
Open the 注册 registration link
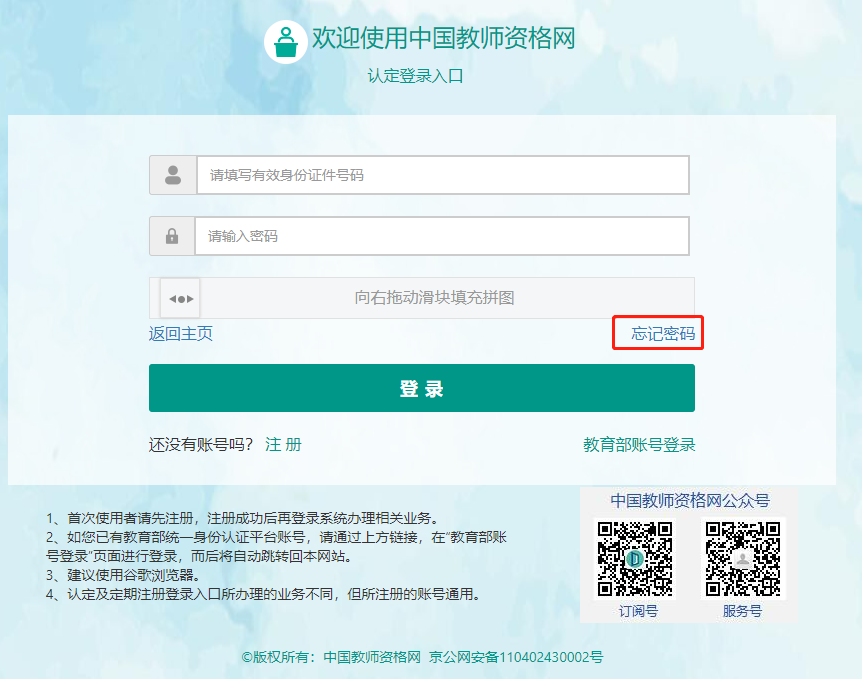[x=283, y=445]
